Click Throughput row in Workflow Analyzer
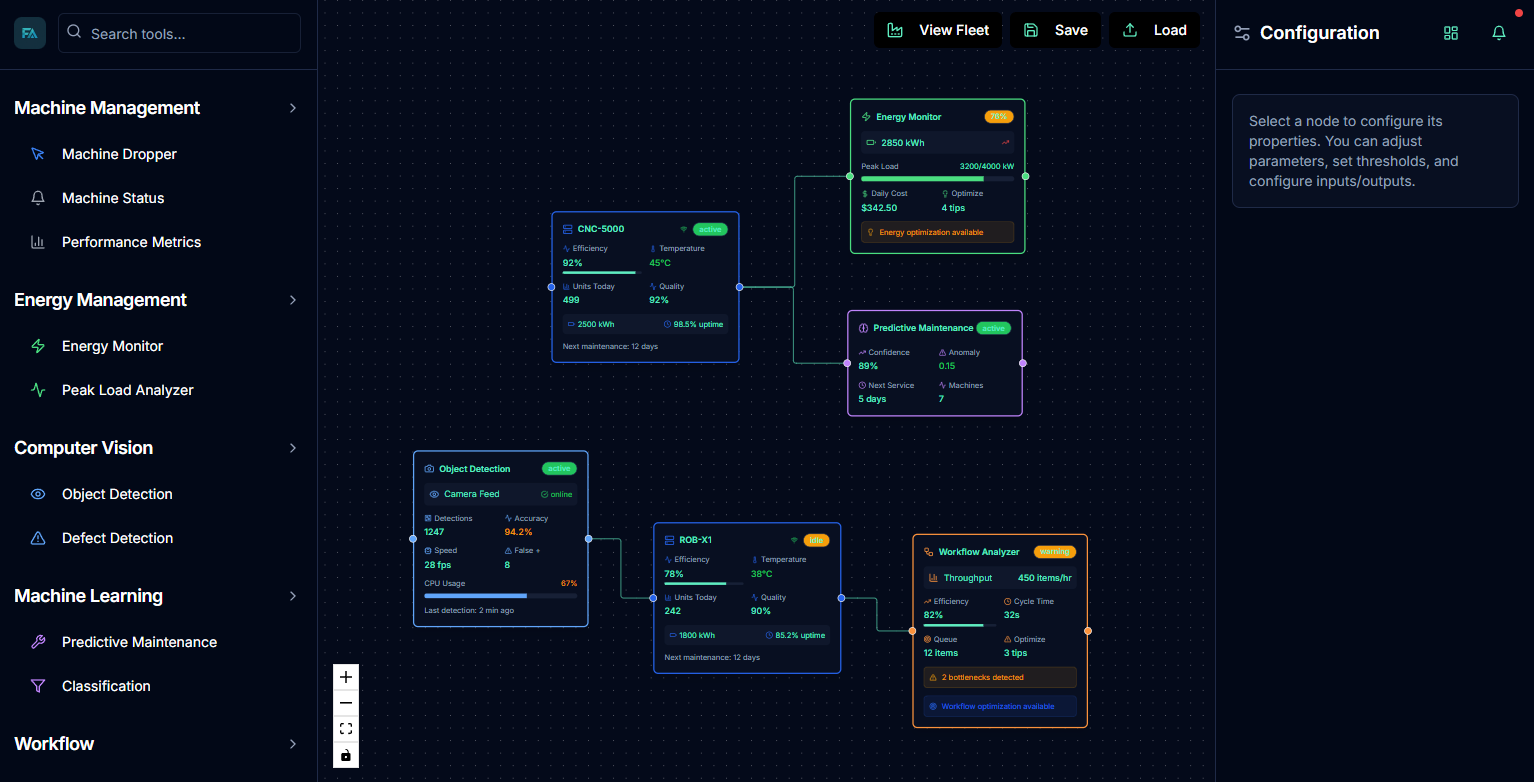This screenshot has width=1534, height=782. (x=1000, y=578)
